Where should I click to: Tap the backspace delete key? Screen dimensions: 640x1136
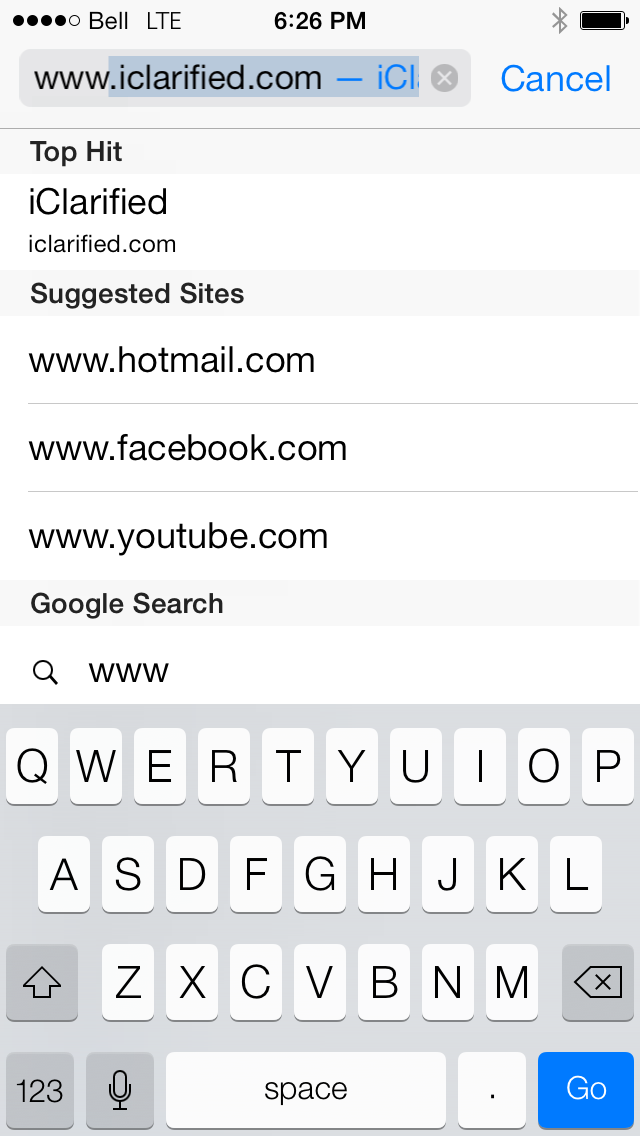click(x=598, y=982)
